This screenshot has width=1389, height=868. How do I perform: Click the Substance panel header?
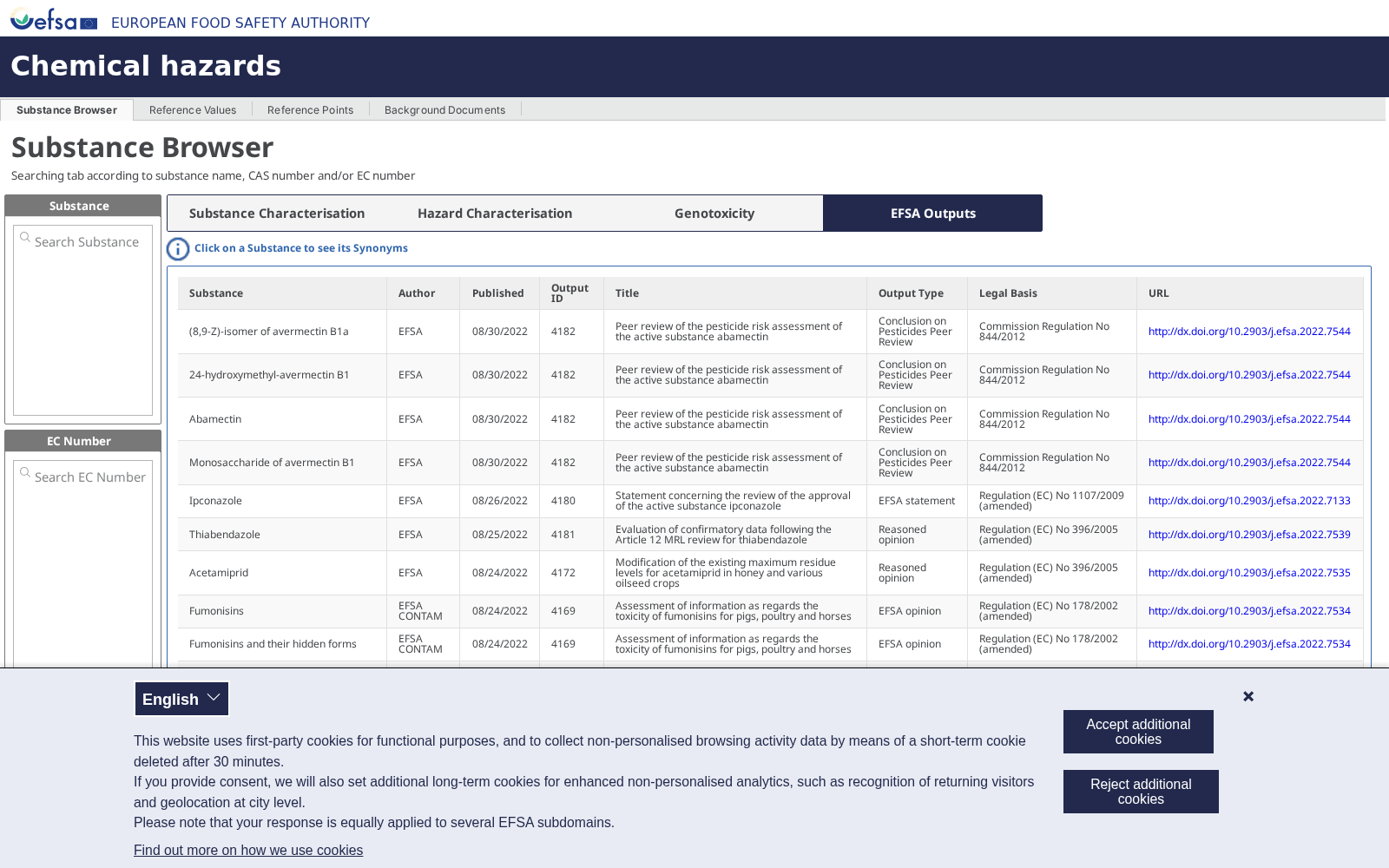pyautogui.click(x=83, y=206)
